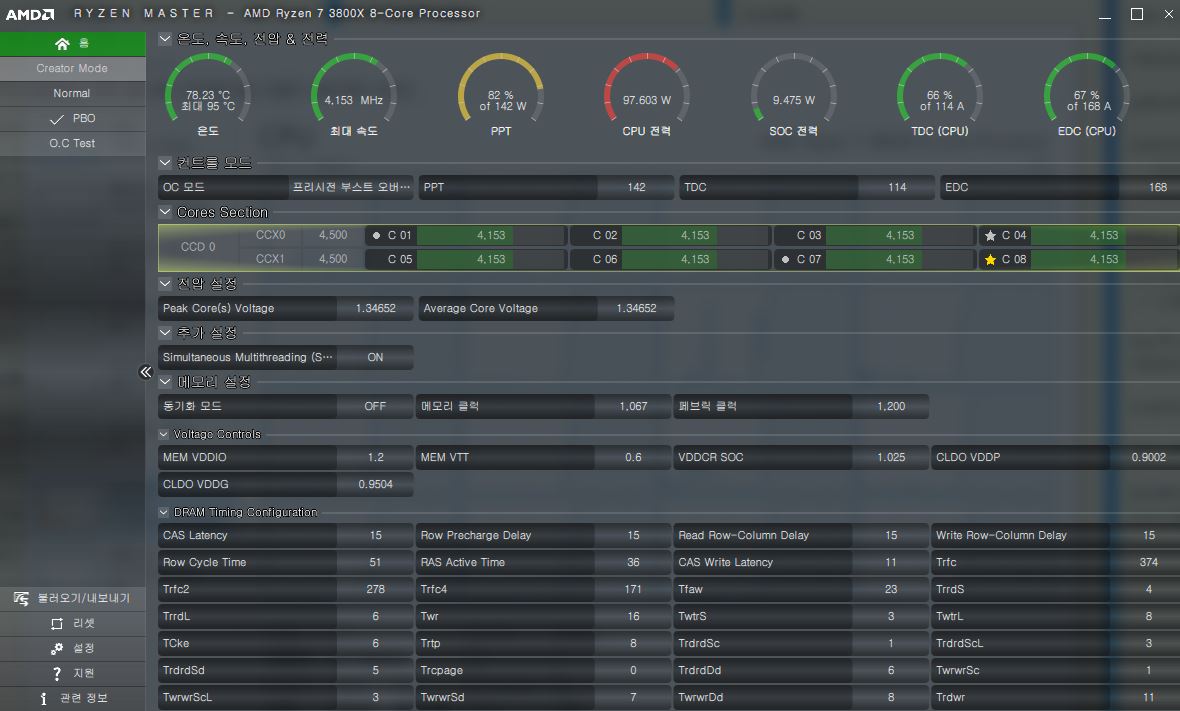Click the PPT value field 142
The width and height of the screenshot is (1180, 711).
tap(636, 187)
